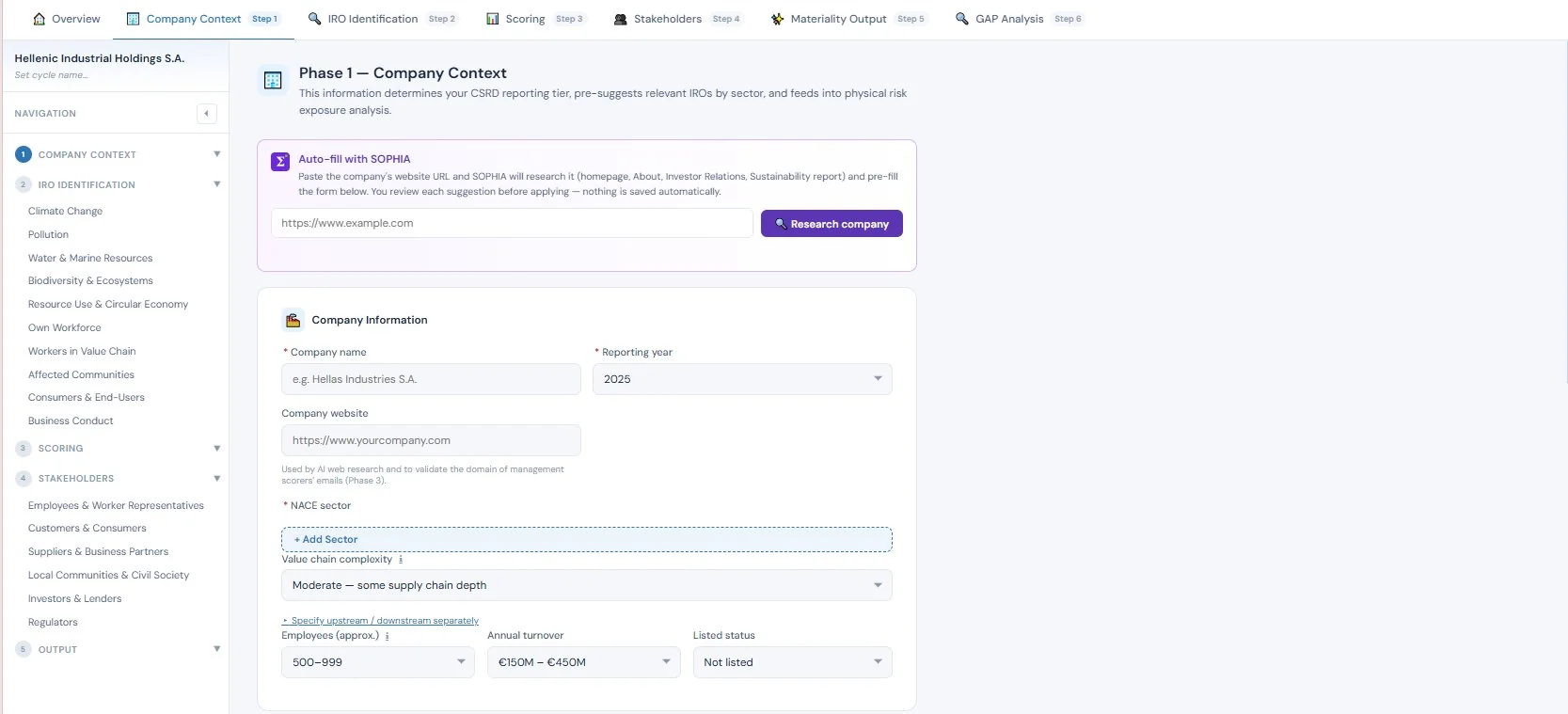This screenshot has width=1568, height=714.
Task: Select Regulators in navigation
Action: (x=53, y=623)
